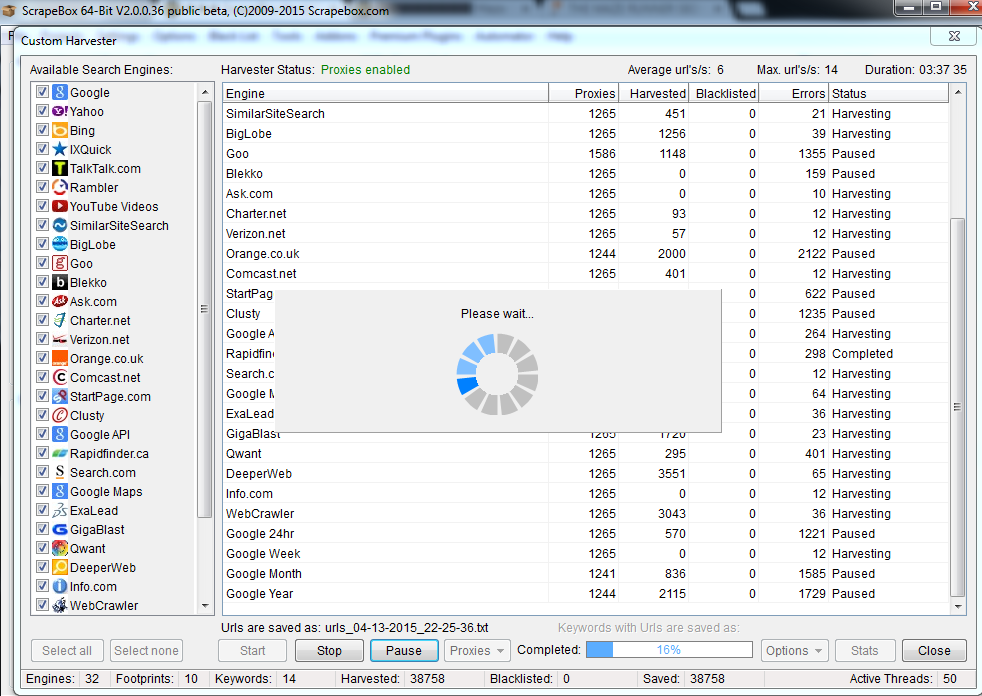This screenshot has height=696, width=982.
Task: Click scroll-up arrow of engine list
Action: pos(205,92)
